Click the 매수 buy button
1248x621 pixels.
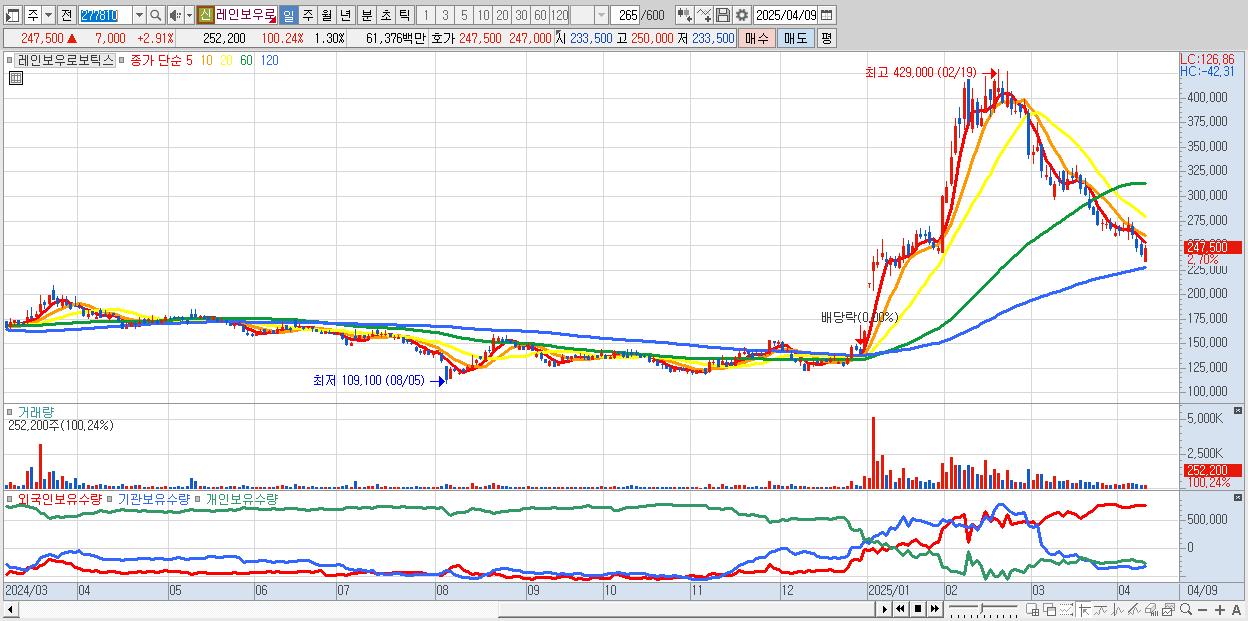(x=757, y=38)
